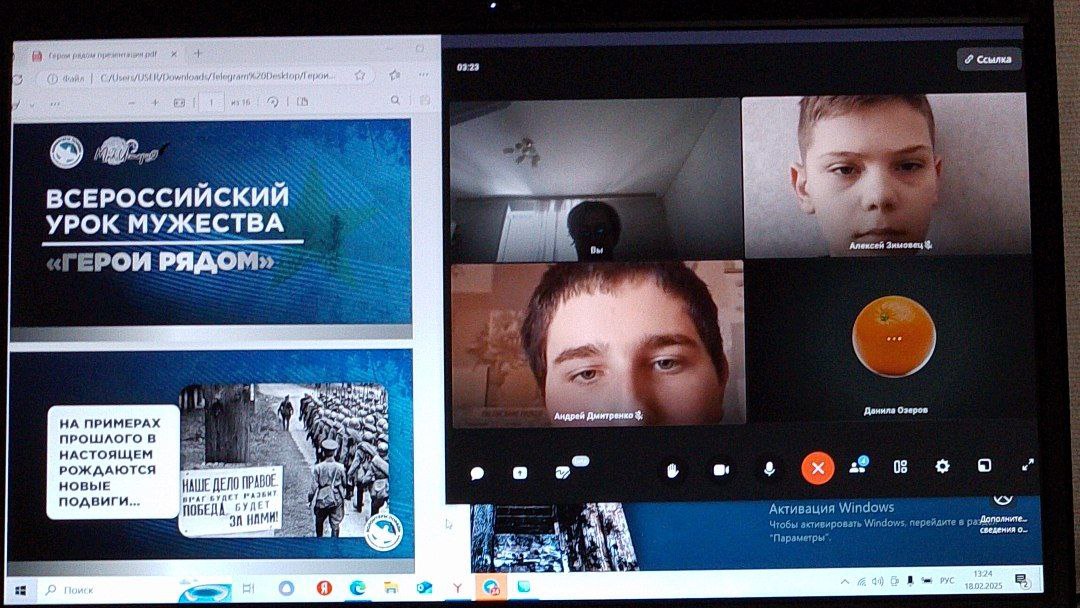Open the browser favorites list
The height and width of the screenshot is (608, 1080).
coord(395,75)
